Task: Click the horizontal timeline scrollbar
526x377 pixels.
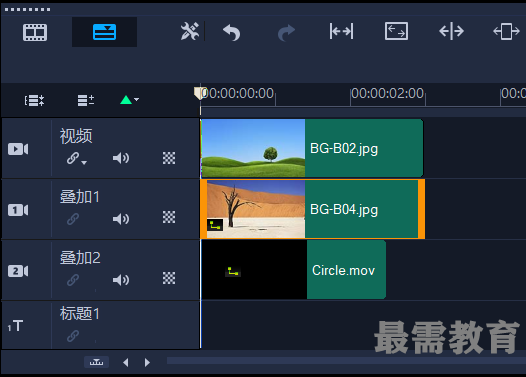Action: (347, 361)
